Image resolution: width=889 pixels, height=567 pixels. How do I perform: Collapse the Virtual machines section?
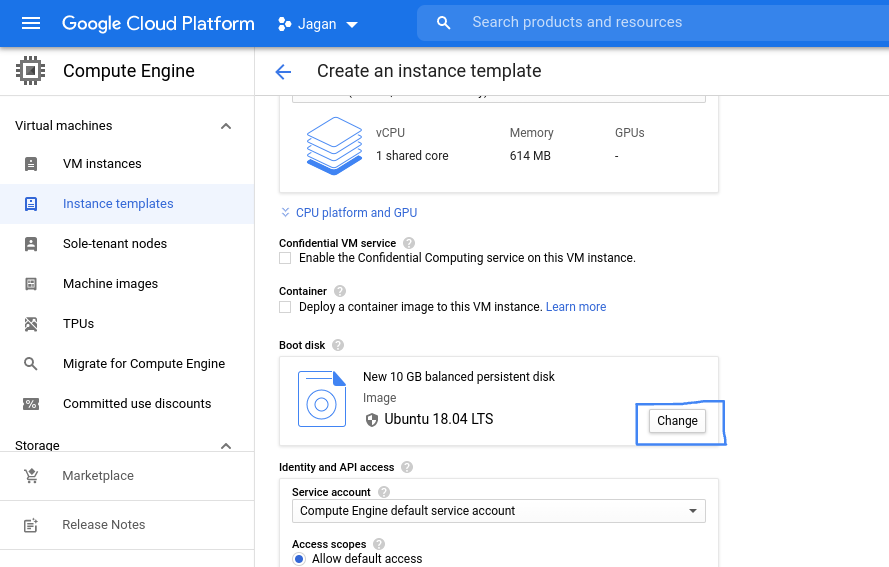click(x=226, y=126)
